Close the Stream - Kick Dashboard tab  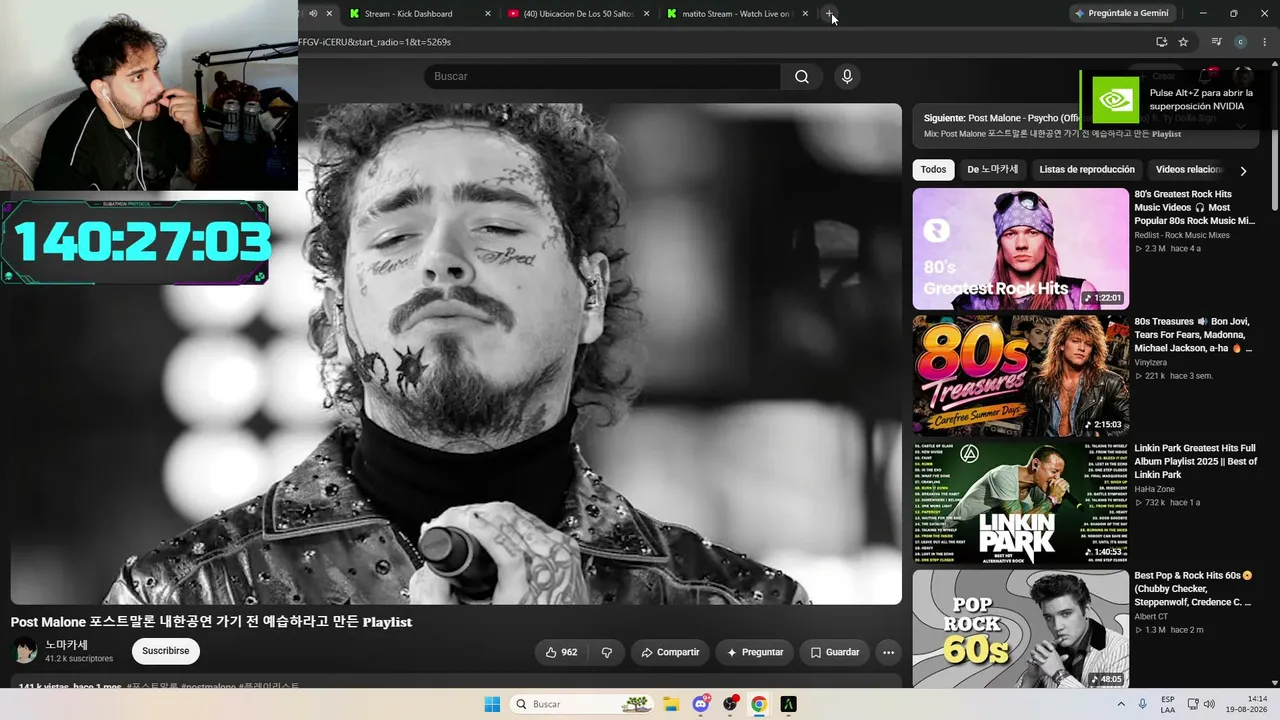pos(488,14)
